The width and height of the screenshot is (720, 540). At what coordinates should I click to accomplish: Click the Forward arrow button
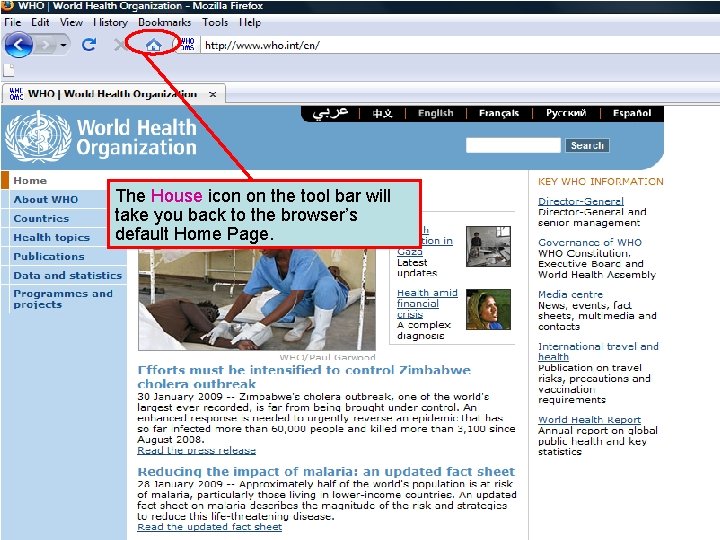(x=45, y=45)
